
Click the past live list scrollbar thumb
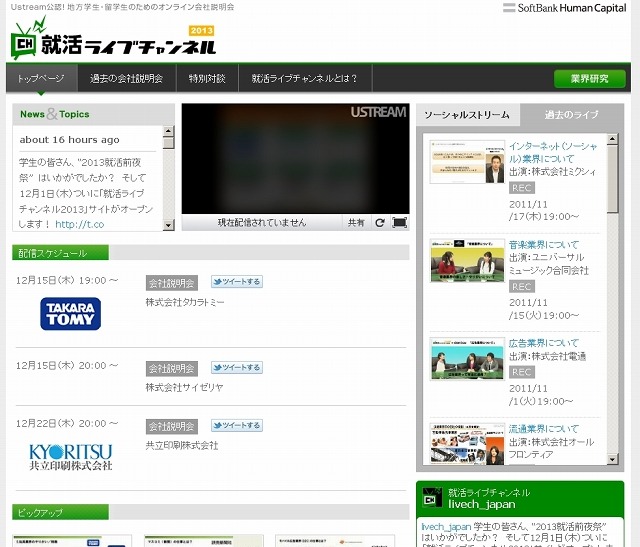click(612, 179)
